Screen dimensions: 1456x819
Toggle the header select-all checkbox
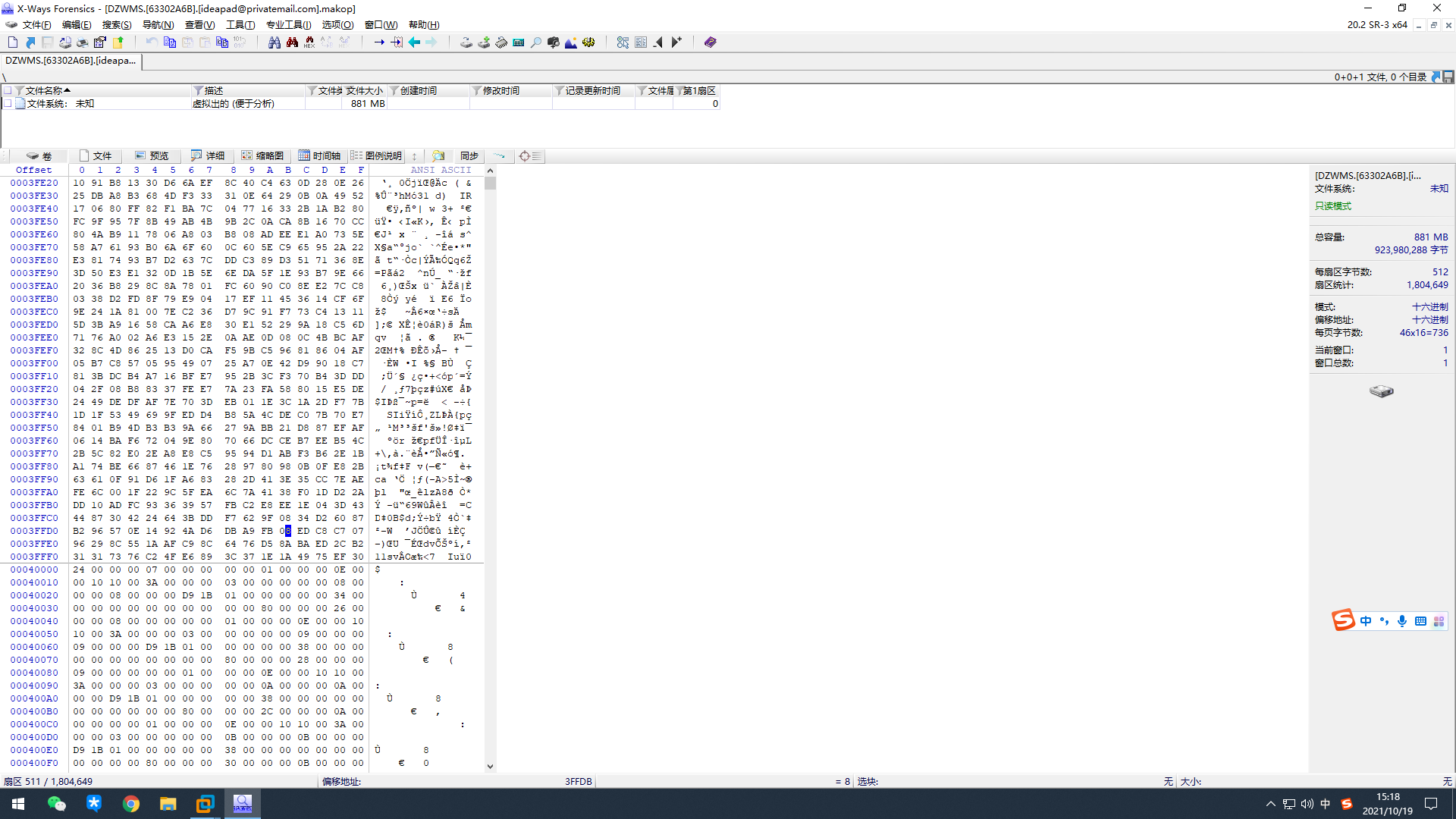coord(8,90)
